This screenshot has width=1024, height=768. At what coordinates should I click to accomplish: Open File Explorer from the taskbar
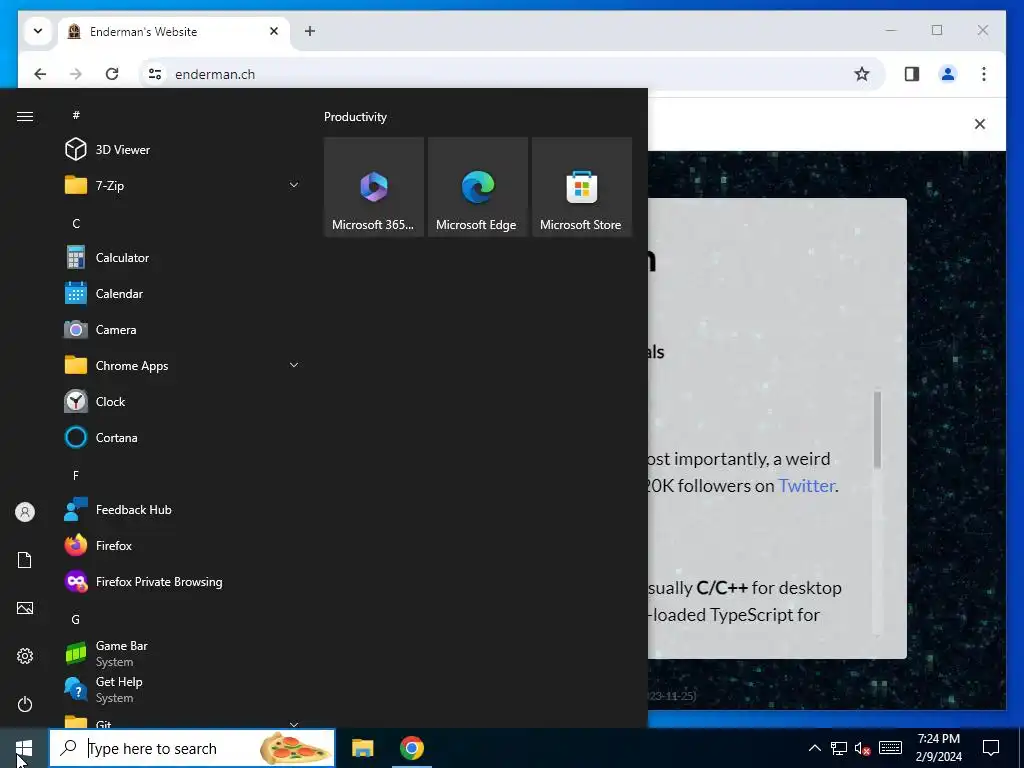click(x=362, y=748)
